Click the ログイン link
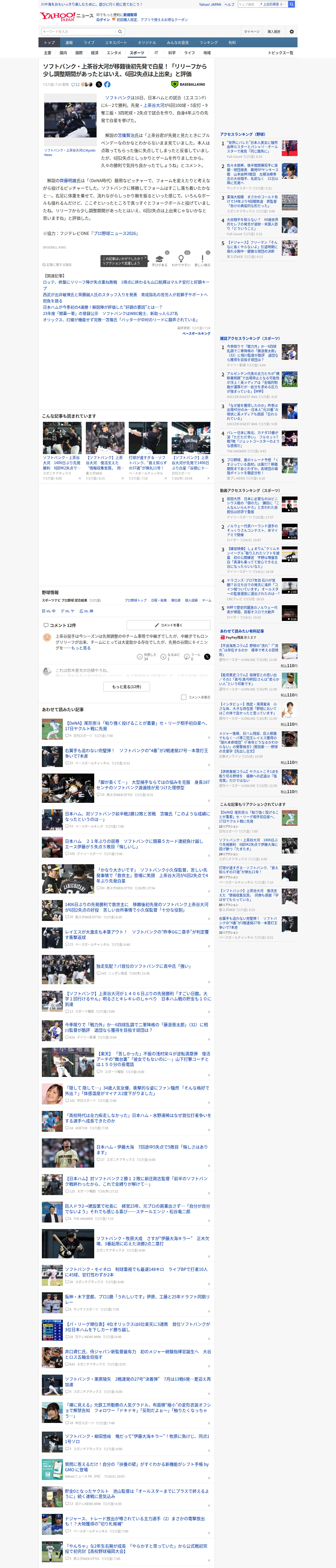The image size is (336, 1568). (x=103, y=20)
